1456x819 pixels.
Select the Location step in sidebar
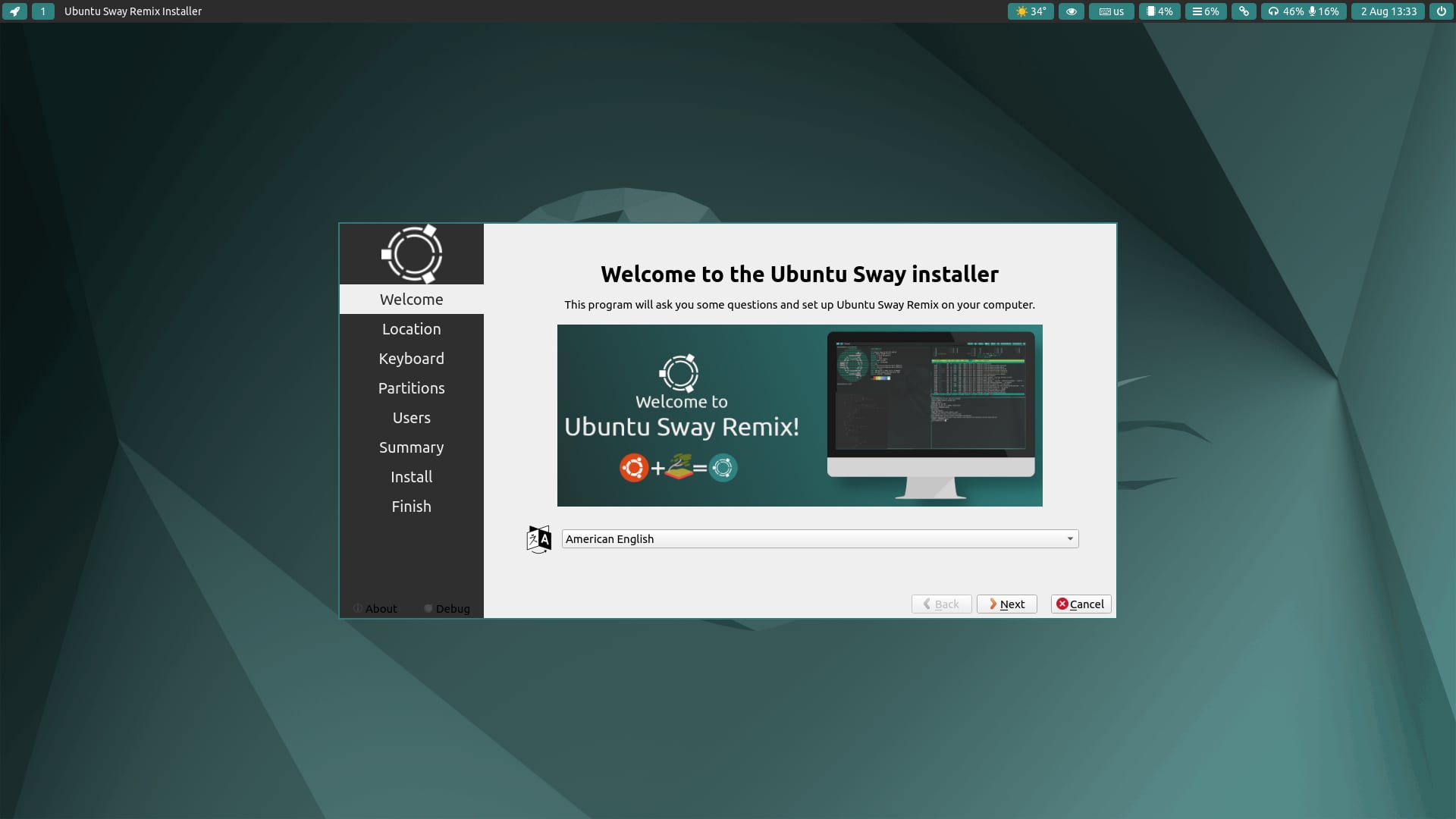point(412,329)
